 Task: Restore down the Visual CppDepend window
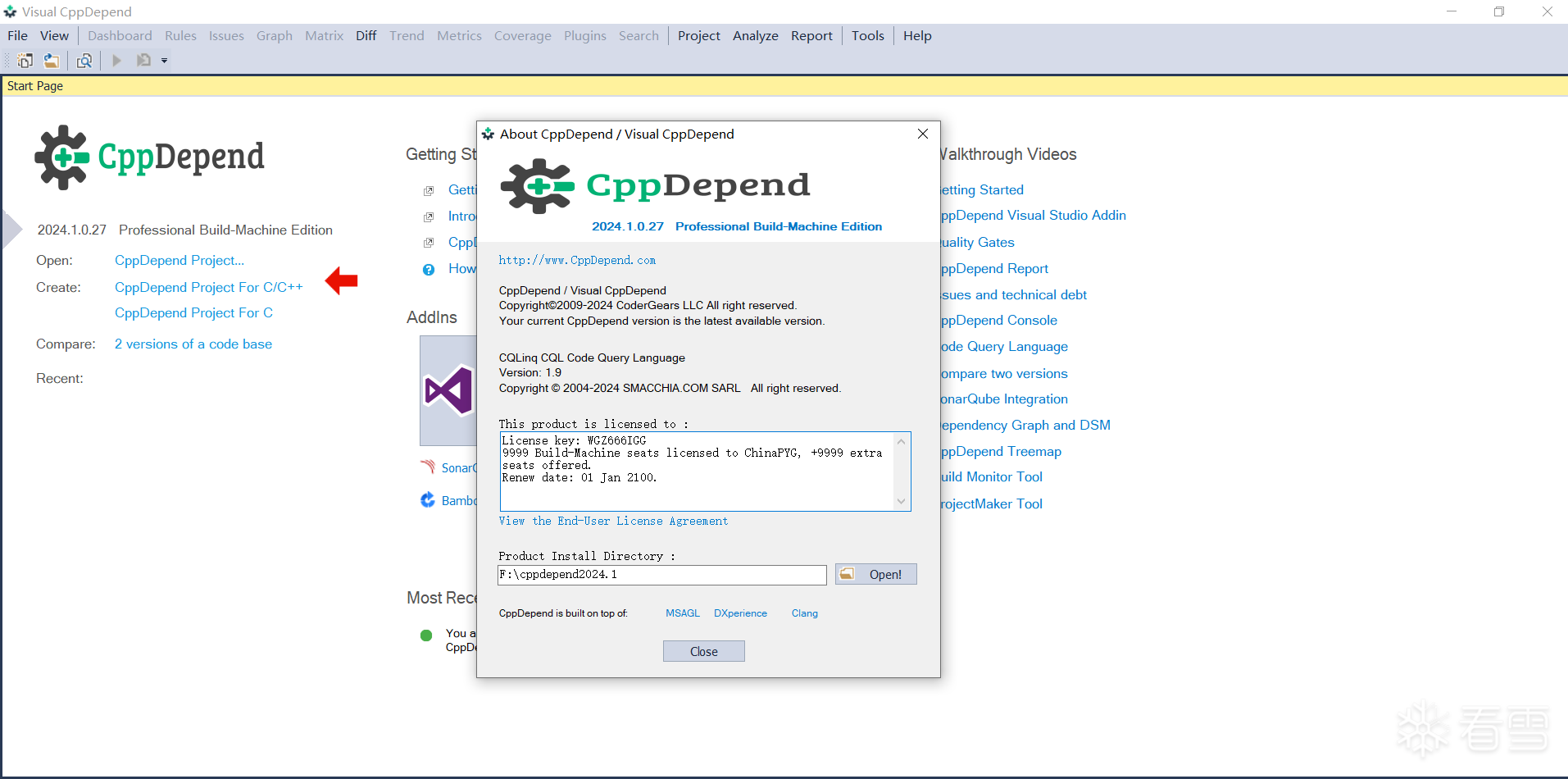[1499, 11]
